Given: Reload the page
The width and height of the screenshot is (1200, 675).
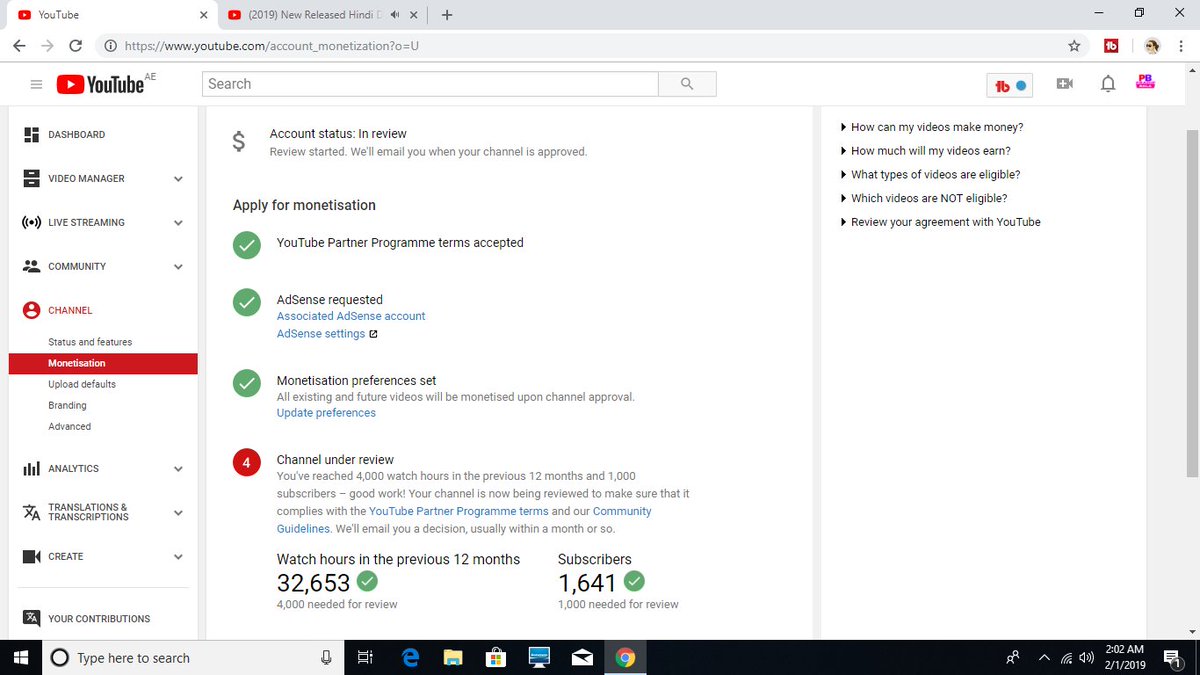Looking at the screenshot, I should (76, 45).
